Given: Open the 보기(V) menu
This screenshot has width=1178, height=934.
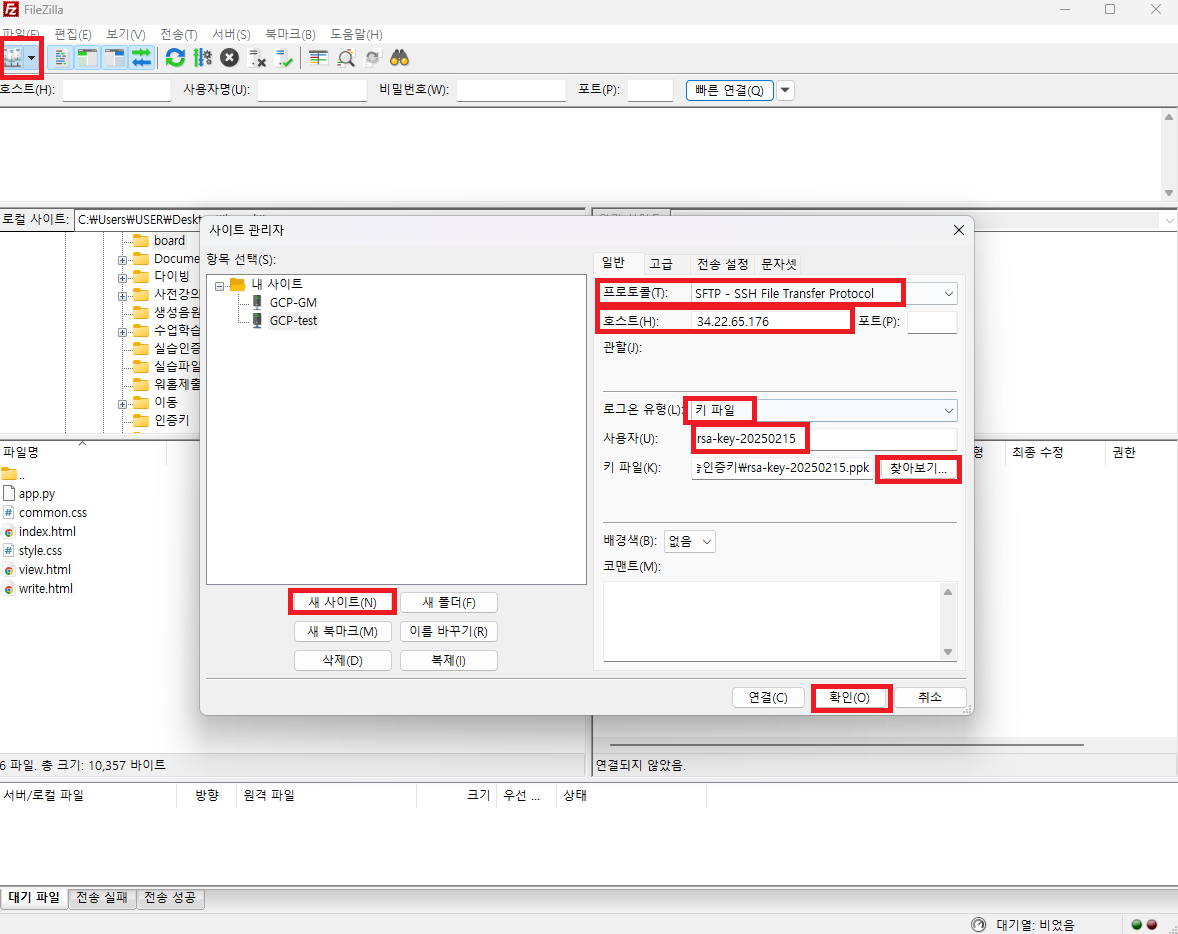Looking at the screenshot, I should (125, 35).
